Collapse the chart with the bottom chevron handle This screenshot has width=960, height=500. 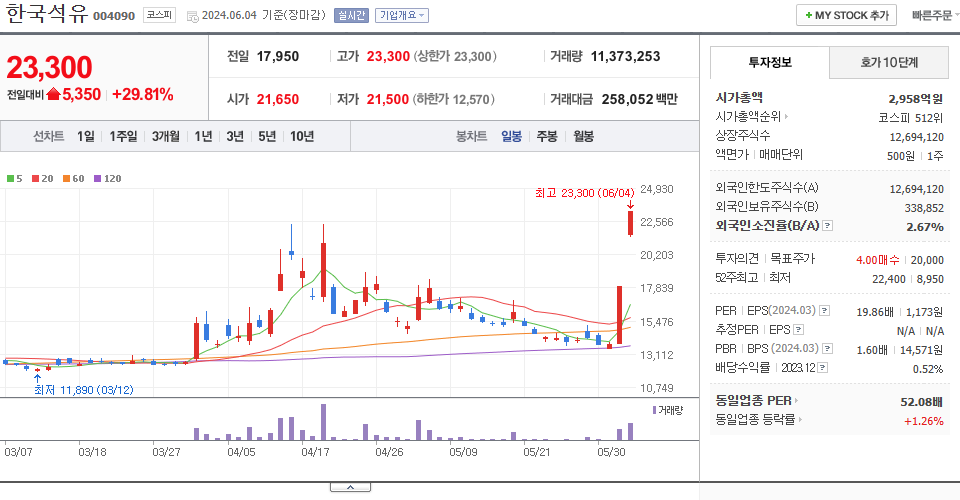350,487
